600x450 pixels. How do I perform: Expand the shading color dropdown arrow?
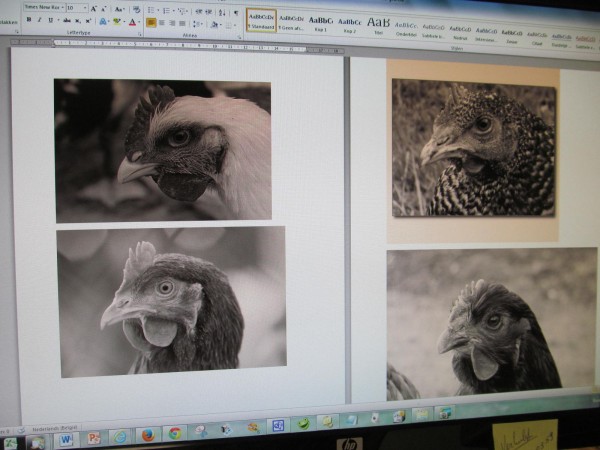point(221,25)
